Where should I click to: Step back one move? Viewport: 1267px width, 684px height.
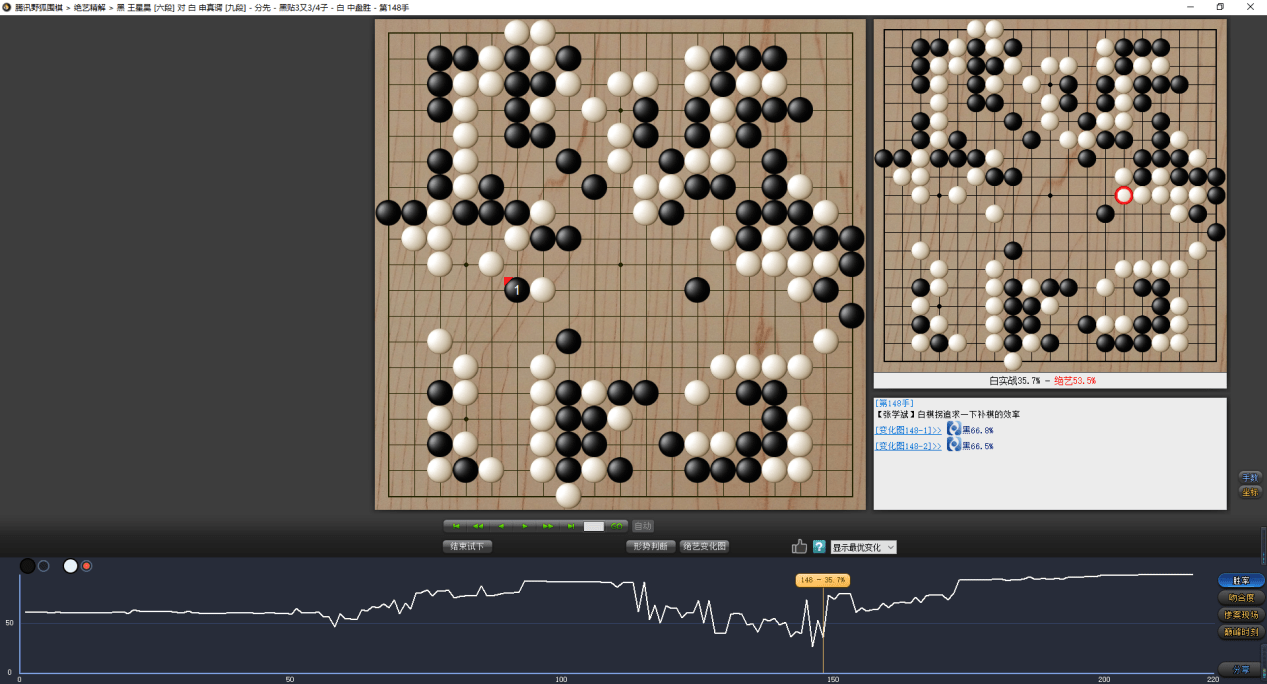click(502, 526)
